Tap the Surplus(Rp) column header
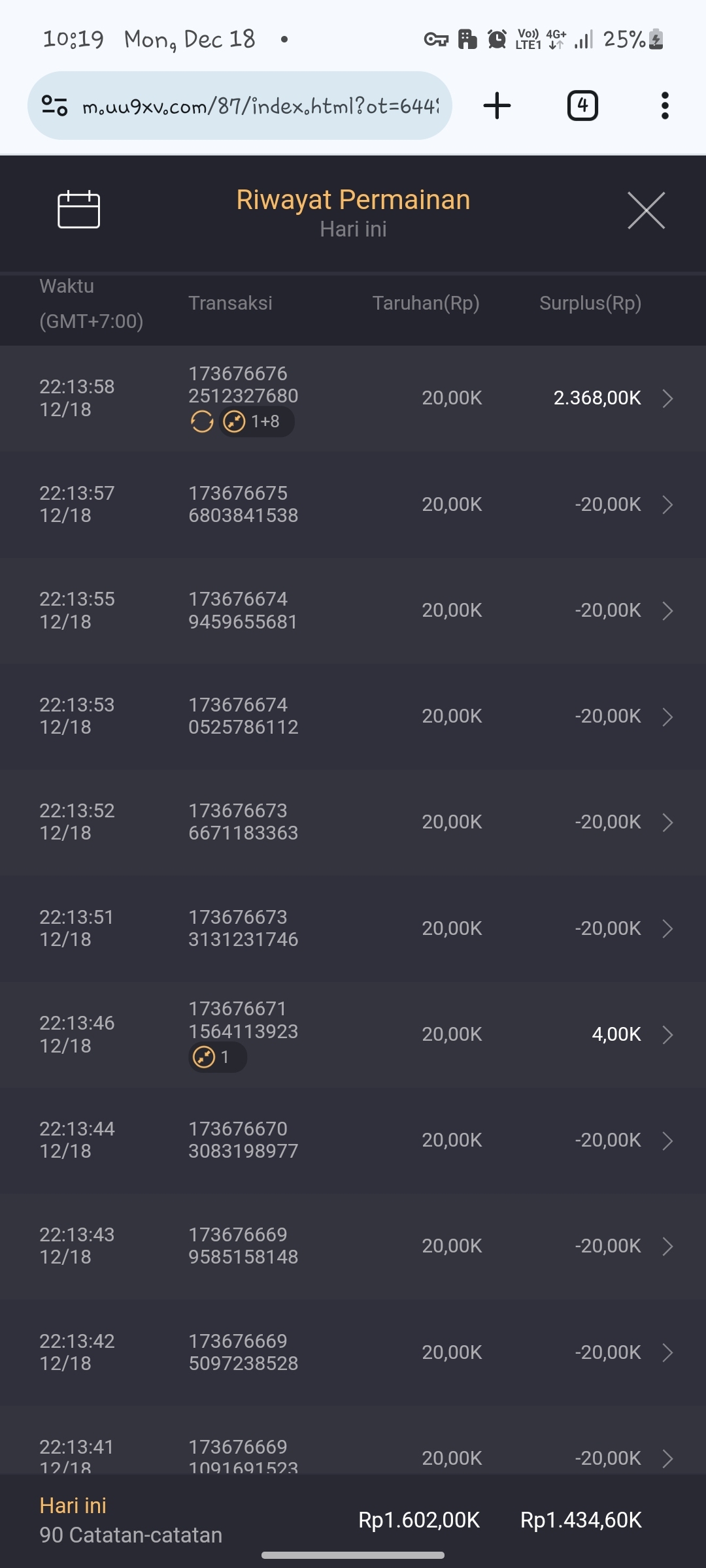706x1568 pixels. [590, 303]
